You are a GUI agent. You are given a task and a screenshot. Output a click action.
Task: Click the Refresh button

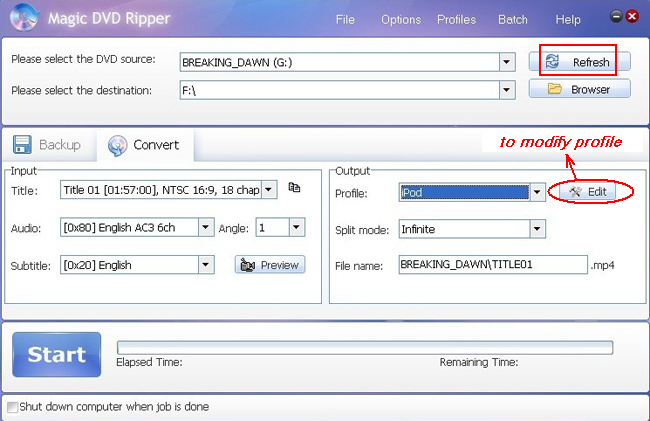(579, 62)
